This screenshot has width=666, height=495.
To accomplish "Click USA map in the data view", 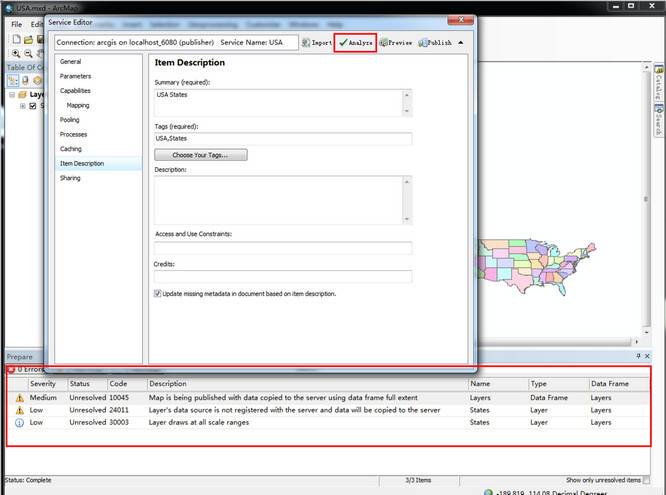I will pos(536,267).
